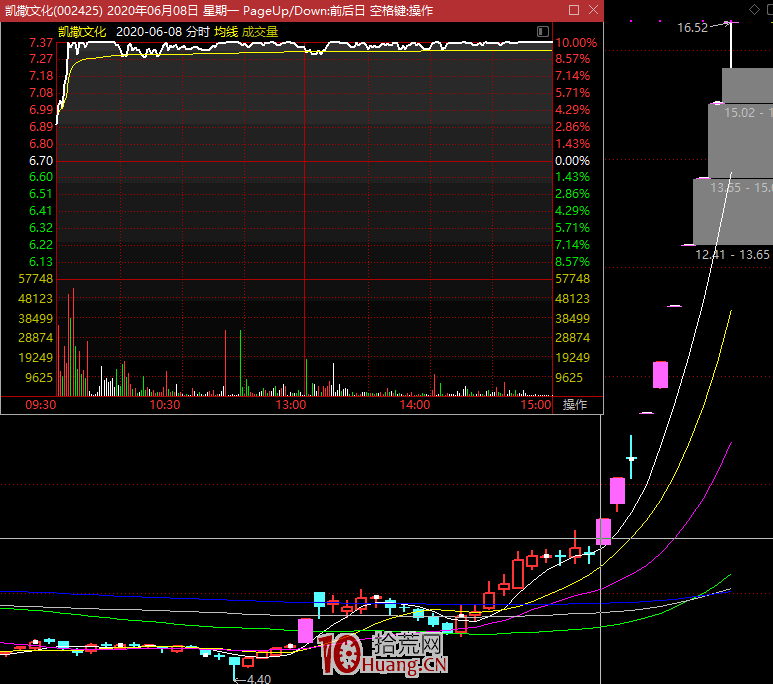
Task: Toggle the side panel icon in chart header
Action: [543, 32]
